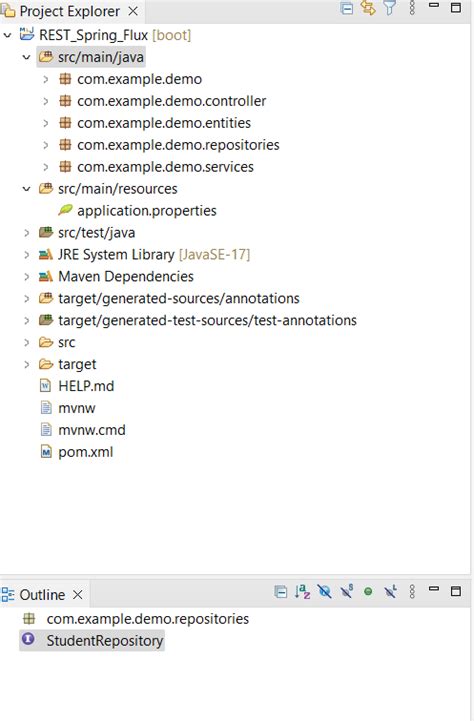Expand com.example.demo.controller package

pyautogui.click(x=46, y=101)
